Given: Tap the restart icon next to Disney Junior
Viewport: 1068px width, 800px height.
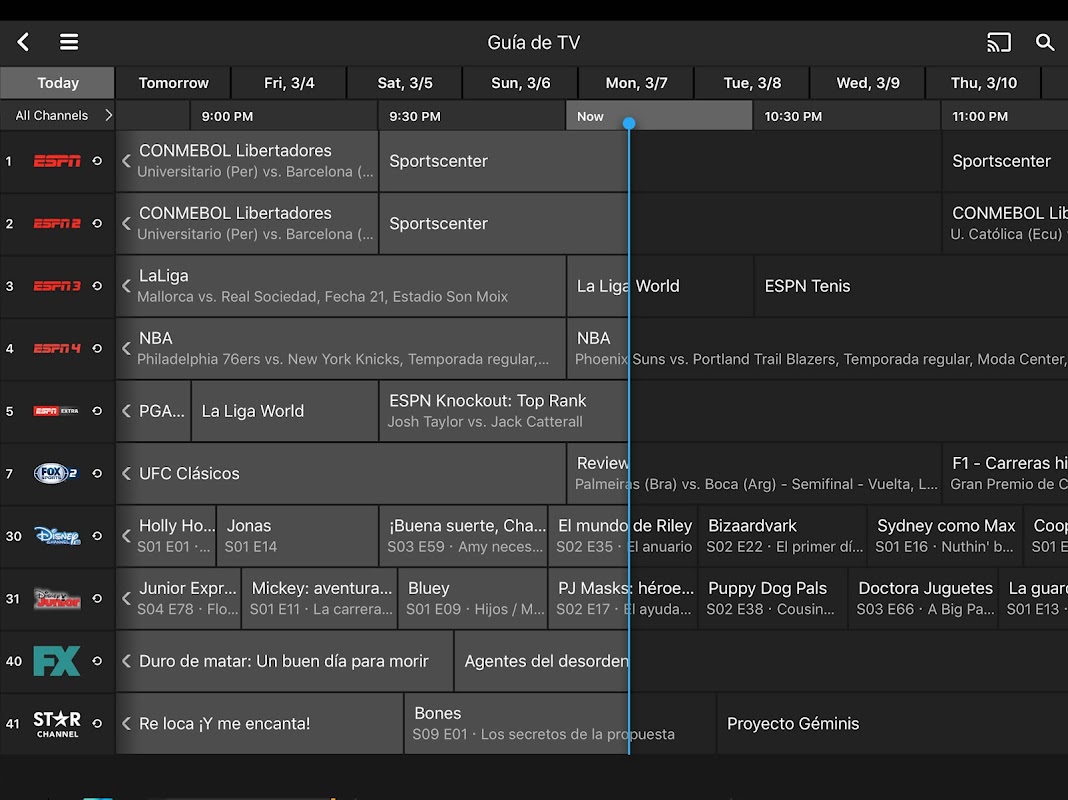Looking at the screenshot, I should point(97,598).
